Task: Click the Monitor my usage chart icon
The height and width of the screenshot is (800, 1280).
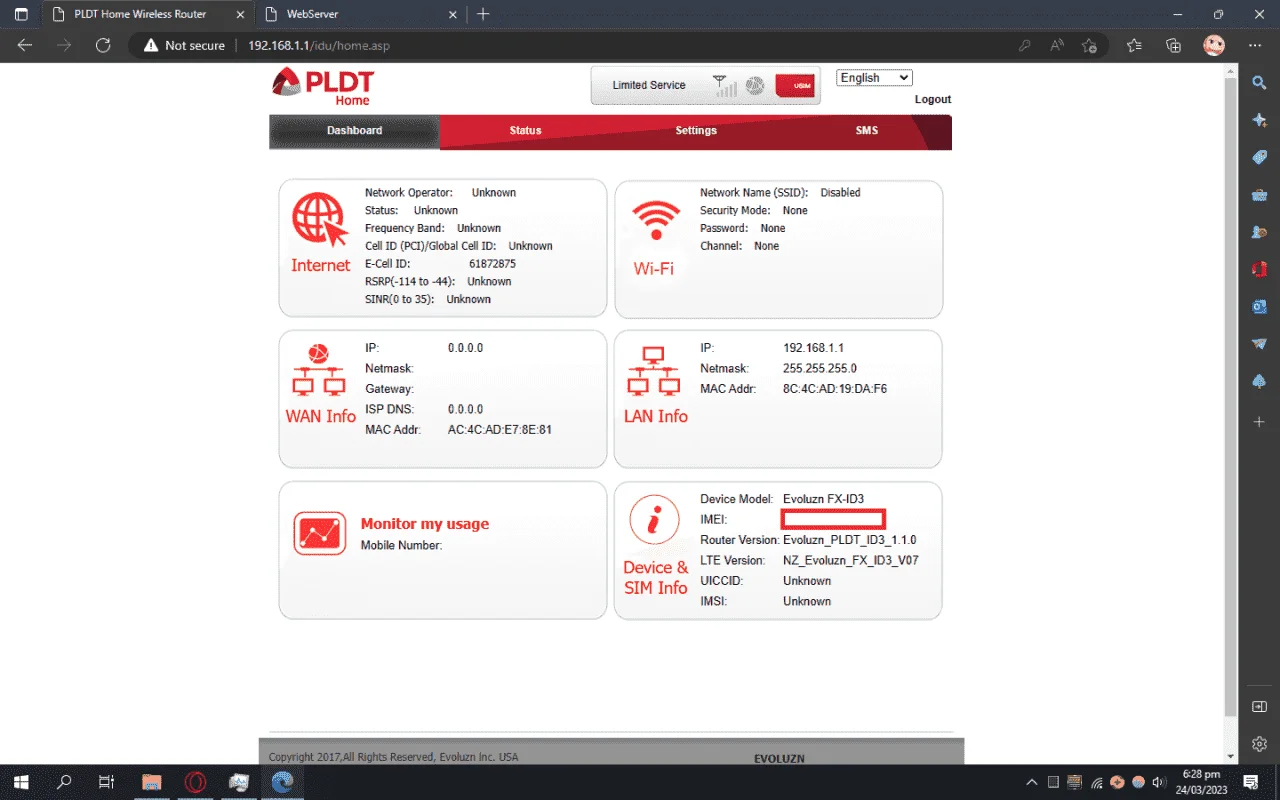Action: point(320,533)
